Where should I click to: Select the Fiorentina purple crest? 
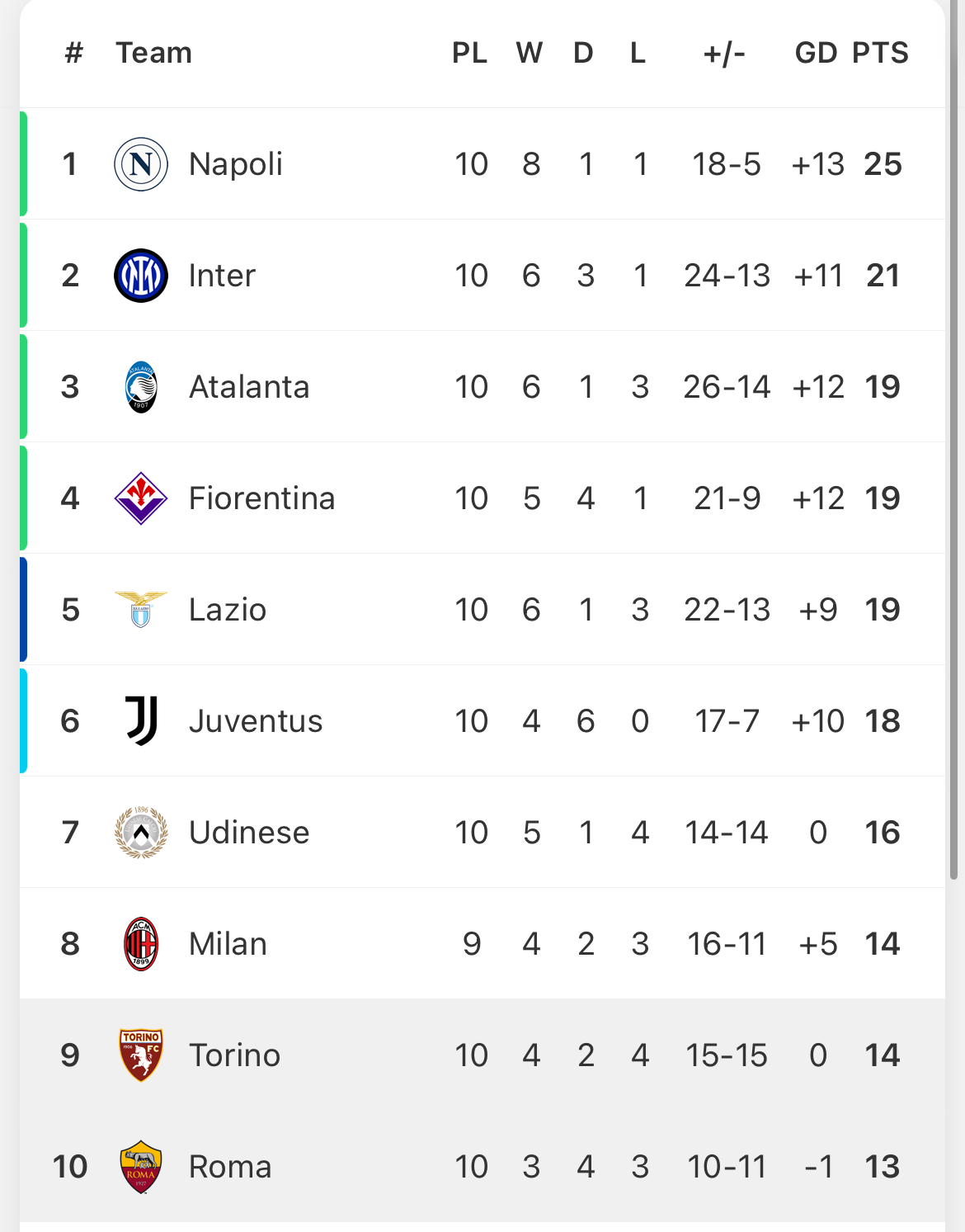141,498
